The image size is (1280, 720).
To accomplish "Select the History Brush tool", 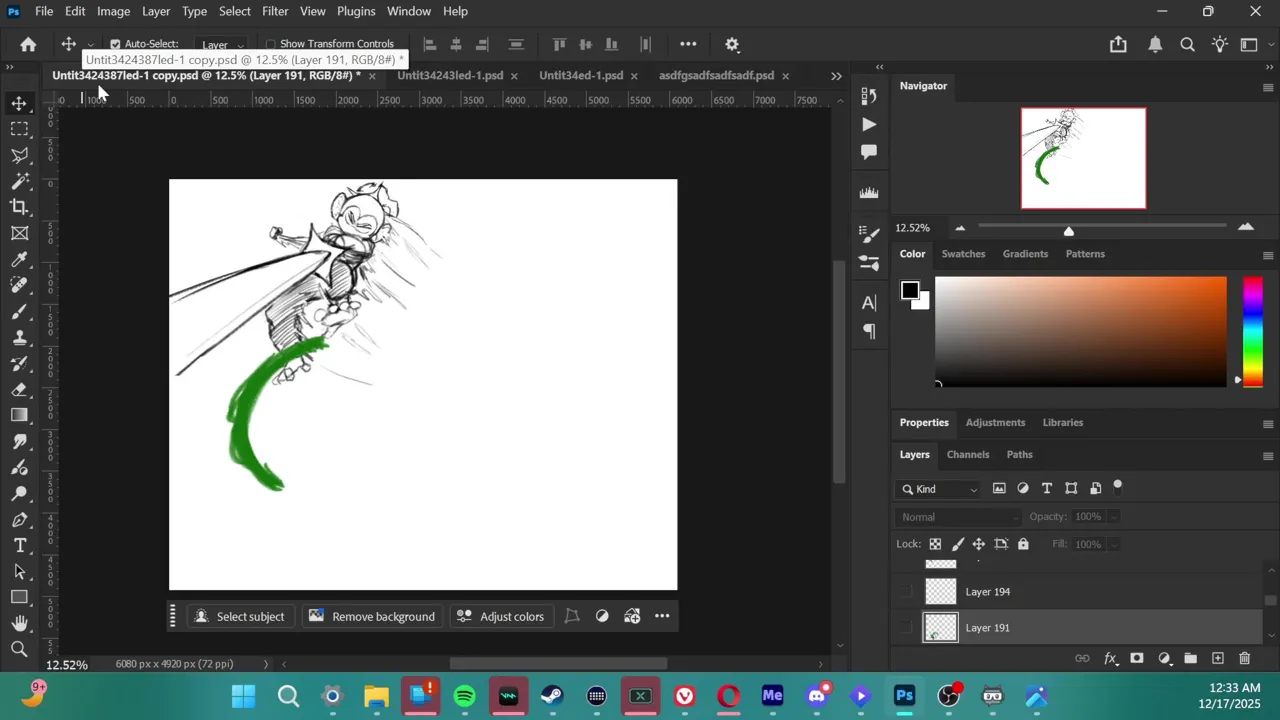I will pyautogui.click(x=19, y=363).
